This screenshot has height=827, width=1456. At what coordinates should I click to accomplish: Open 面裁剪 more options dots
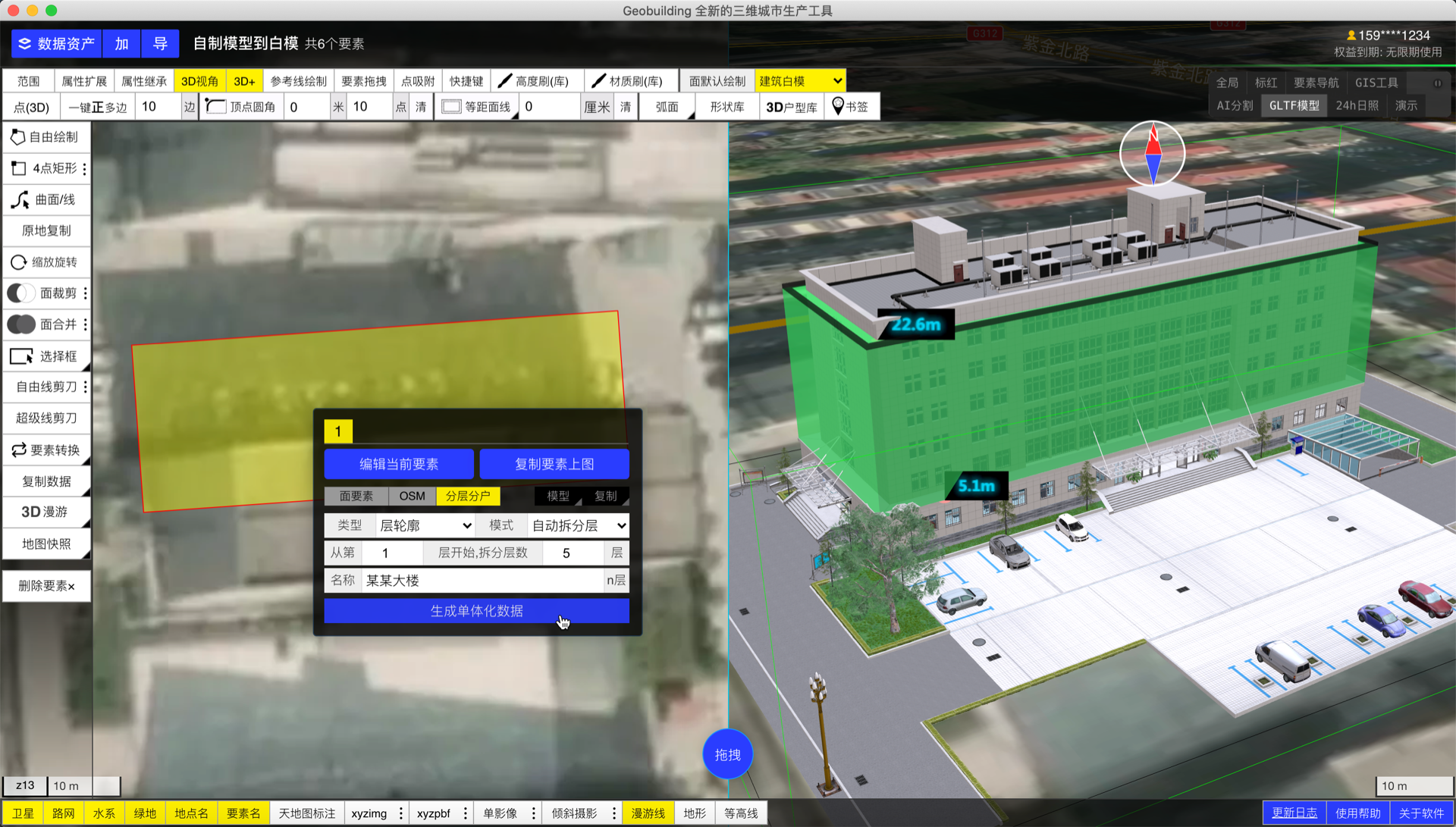tap(85, 293)
